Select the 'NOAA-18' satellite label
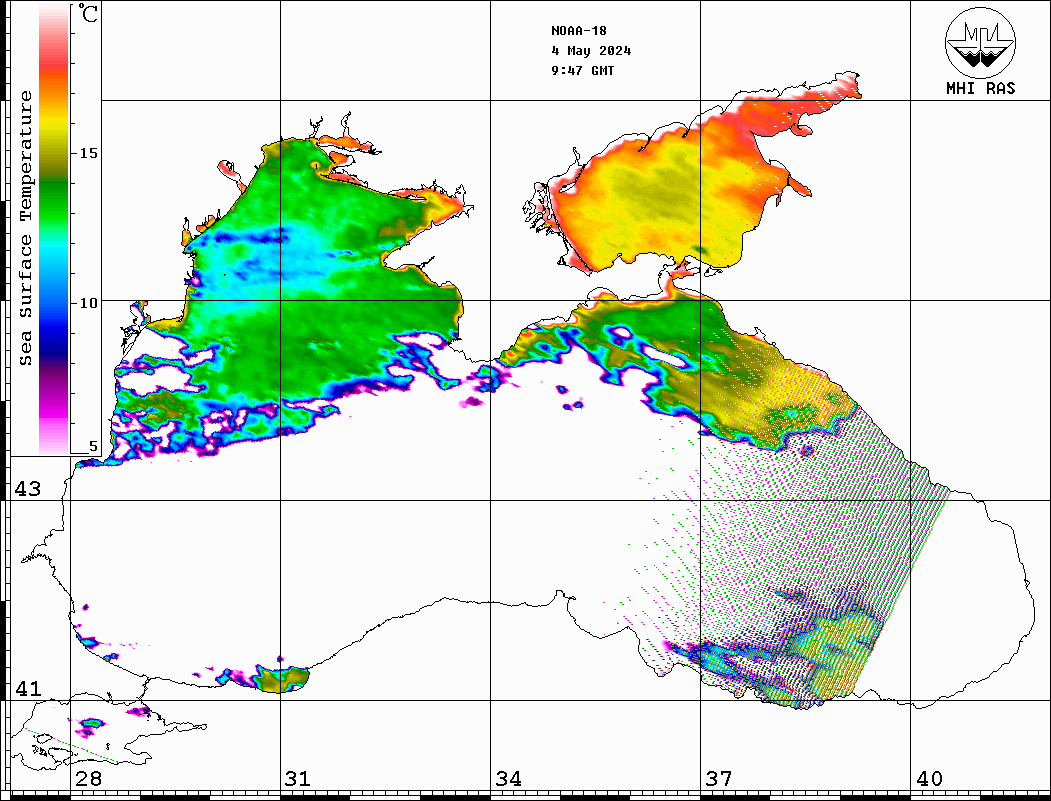 pos(579,31)
